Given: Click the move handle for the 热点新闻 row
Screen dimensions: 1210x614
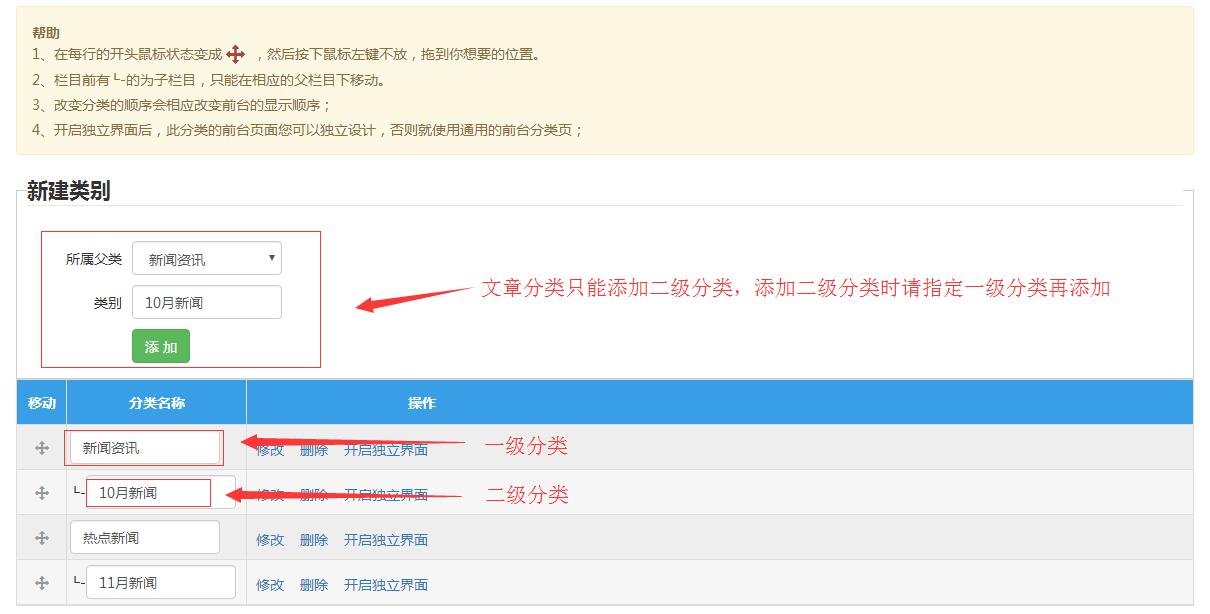Looking at the screenshot, I should (42, 538).
